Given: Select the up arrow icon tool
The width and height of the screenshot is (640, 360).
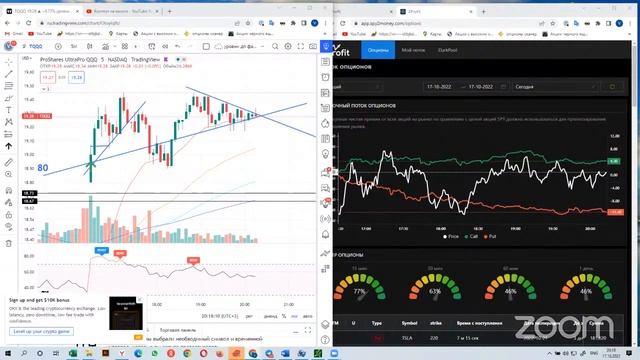Looking at the screenshot, I should click(x=9, y=146).
